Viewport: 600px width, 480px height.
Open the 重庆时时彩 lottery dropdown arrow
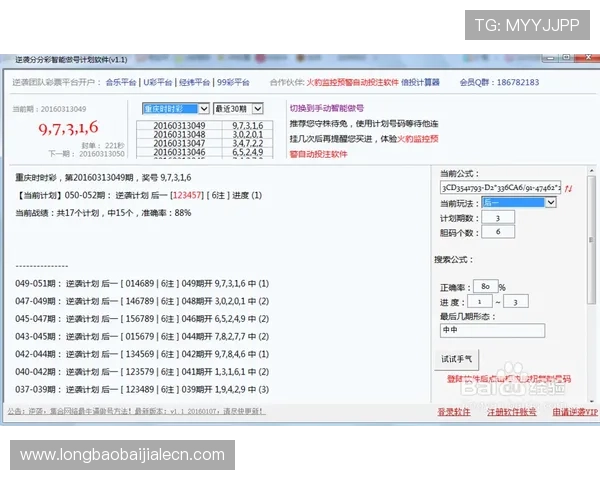coord(204,109)
